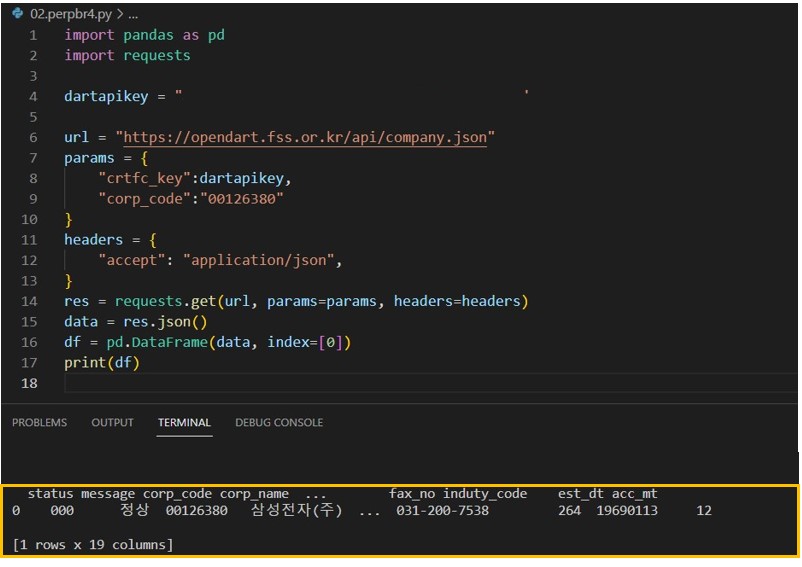
Task: Select the TERMINAL panel tab
Action: [x=184, y=422]
